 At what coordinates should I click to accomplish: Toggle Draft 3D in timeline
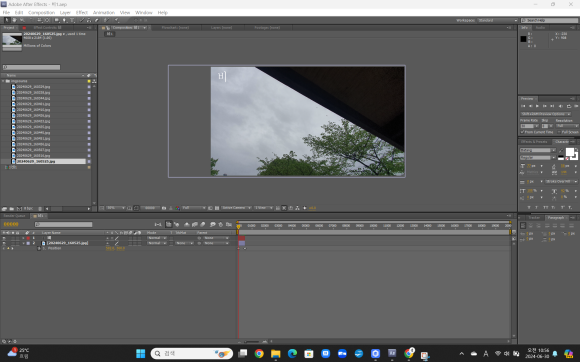[176, 224]
